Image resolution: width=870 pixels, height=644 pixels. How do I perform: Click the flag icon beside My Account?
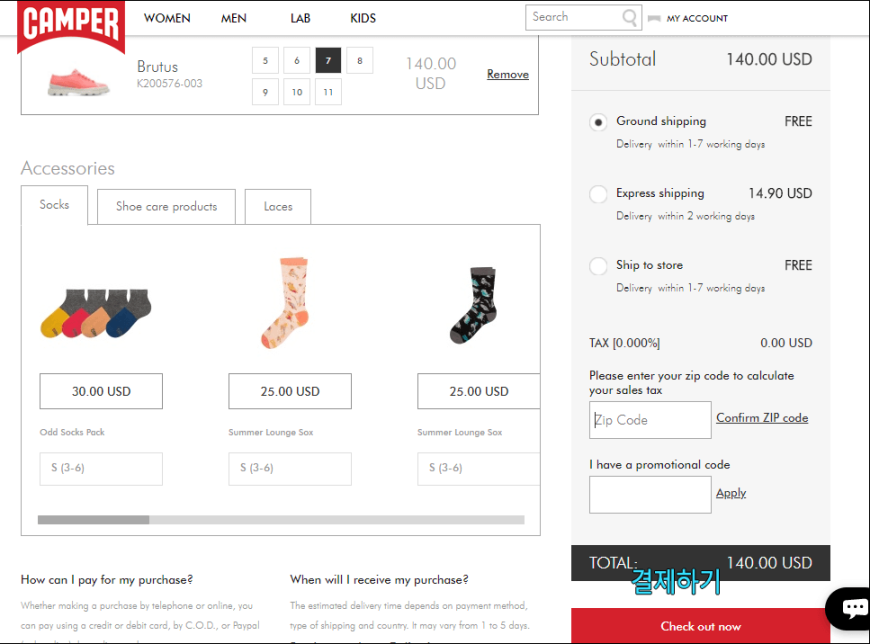654,19
